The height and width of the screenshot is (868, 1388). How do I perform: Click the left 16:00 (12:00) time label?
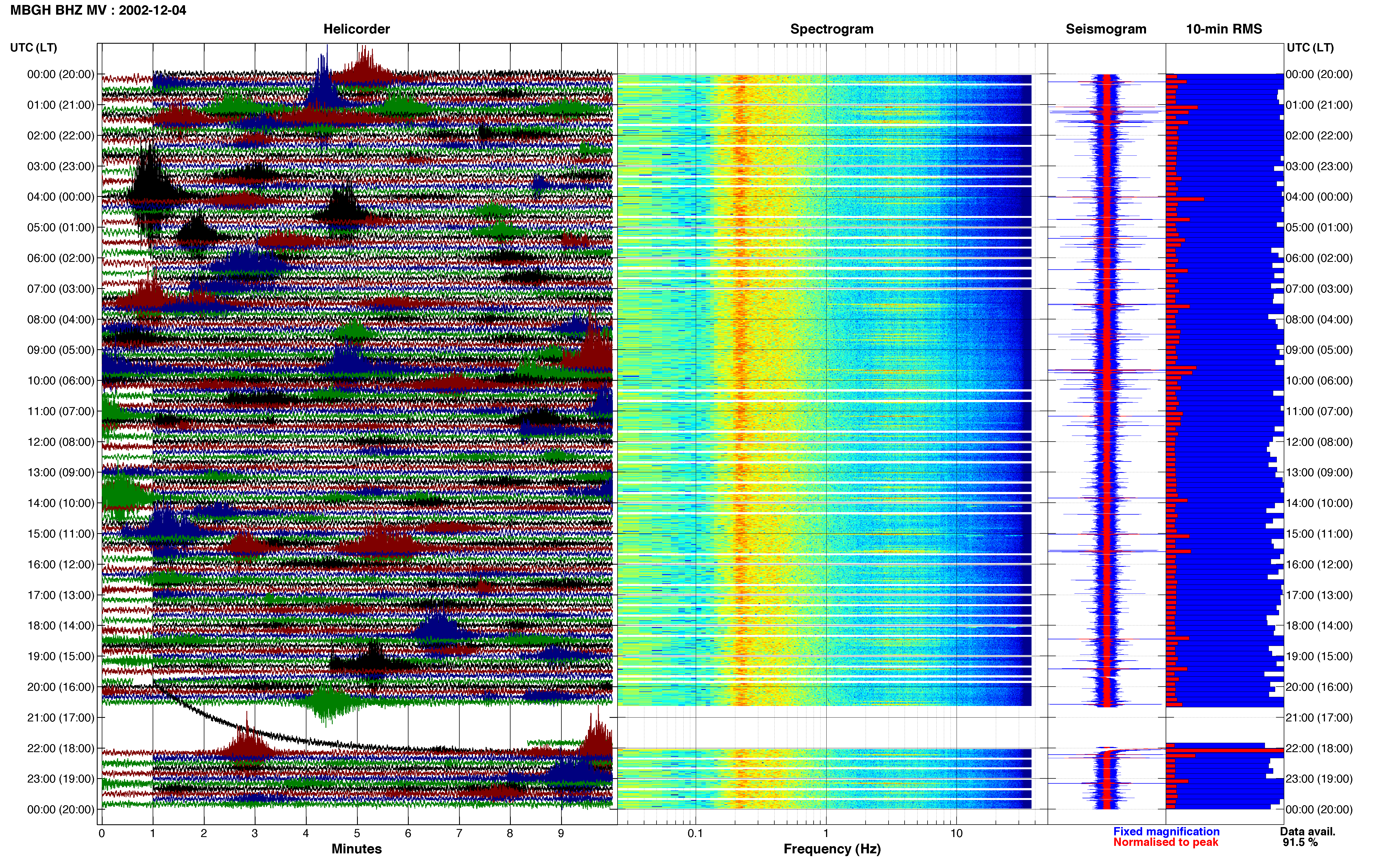[x=61, y=564]
